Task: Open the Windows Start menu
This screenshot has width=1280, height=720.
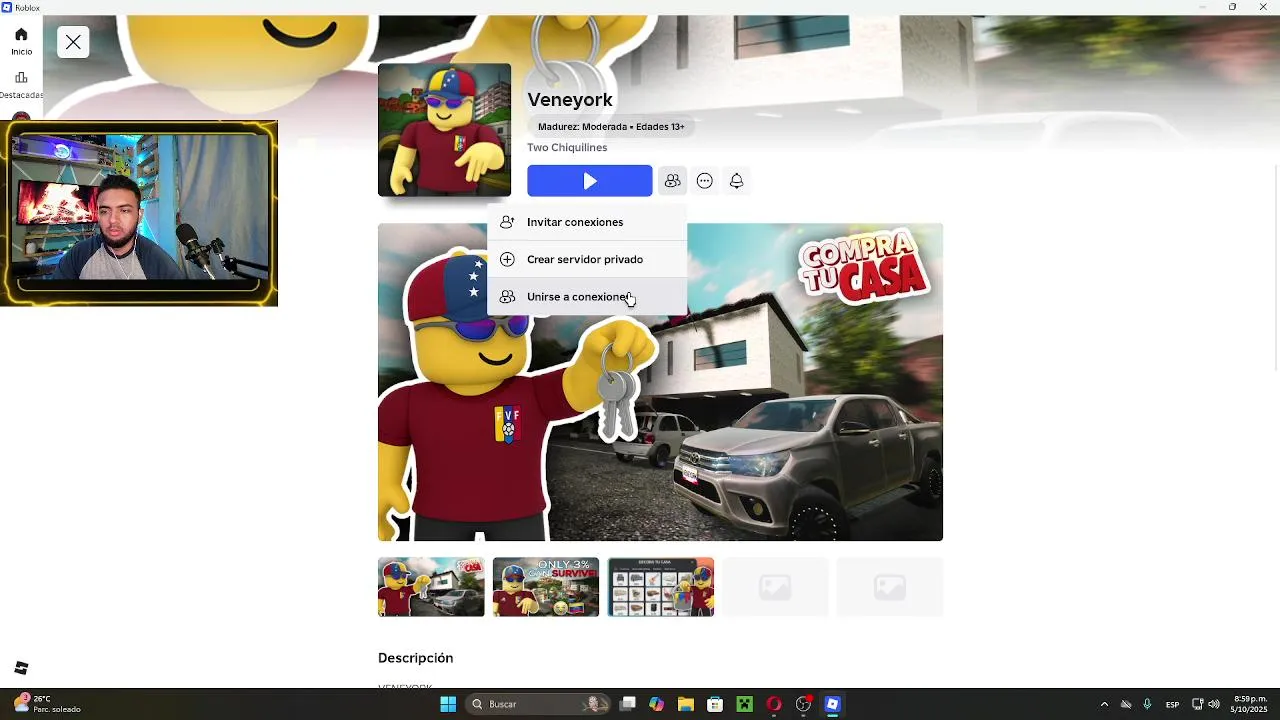Action: pyautogui.click(x=448, y=704)
